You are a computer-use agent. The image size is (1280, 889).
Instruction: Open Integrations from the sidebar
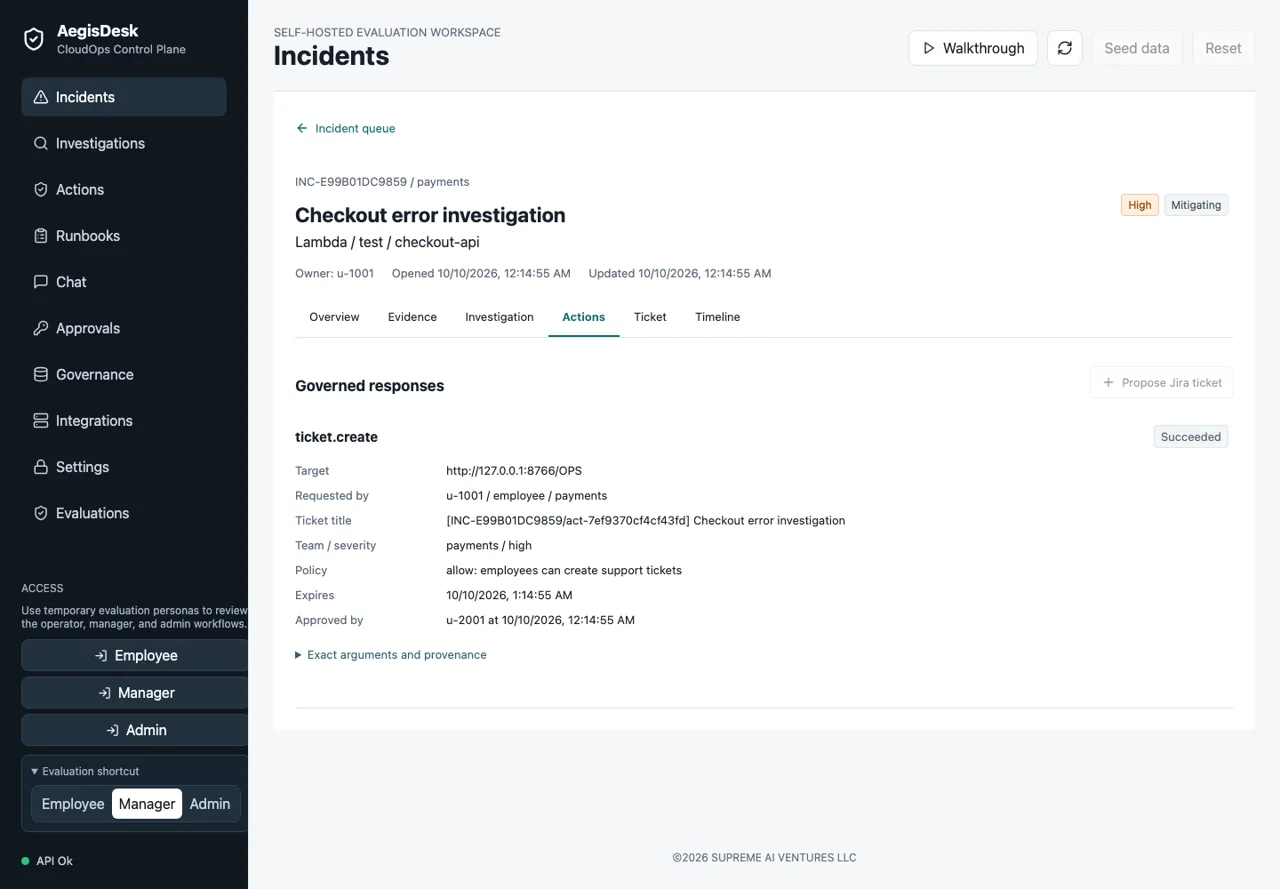click(x=124, y=421)
